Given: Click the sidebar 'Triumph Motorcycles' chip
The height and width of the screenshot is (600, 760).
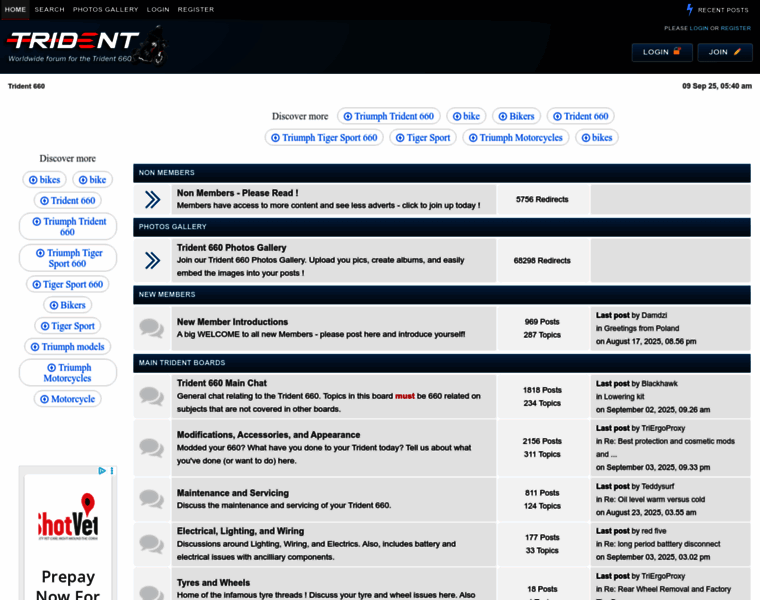Looking at the screenshot, I should point(68,373).
